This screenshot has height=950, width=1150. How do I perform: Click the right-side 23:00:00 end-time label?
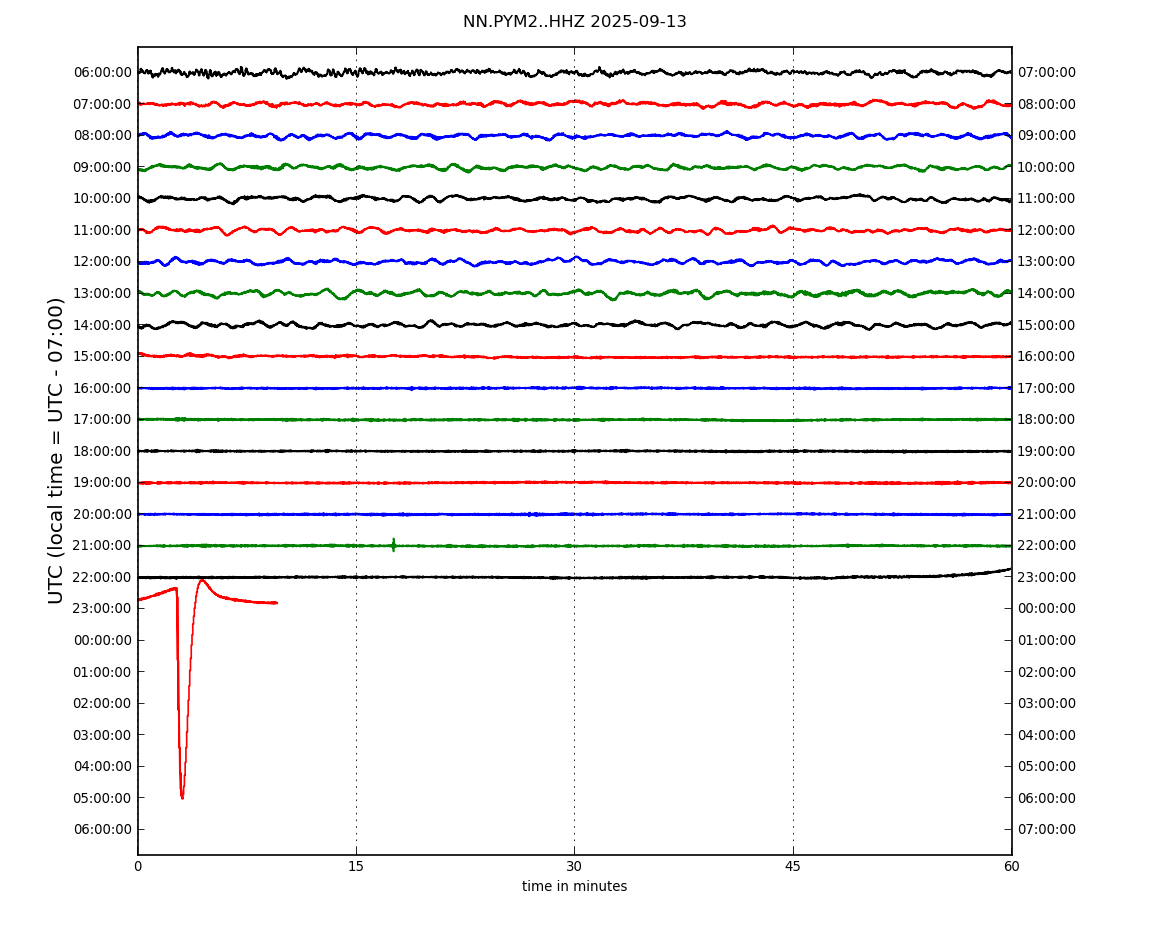[x=1047, y=577]
